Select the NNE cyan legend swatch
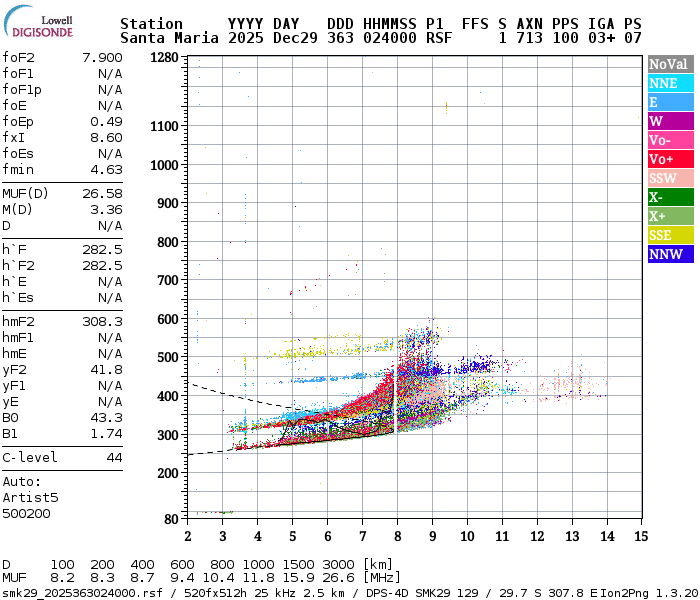700x600 pixels. tap(671, 83)
